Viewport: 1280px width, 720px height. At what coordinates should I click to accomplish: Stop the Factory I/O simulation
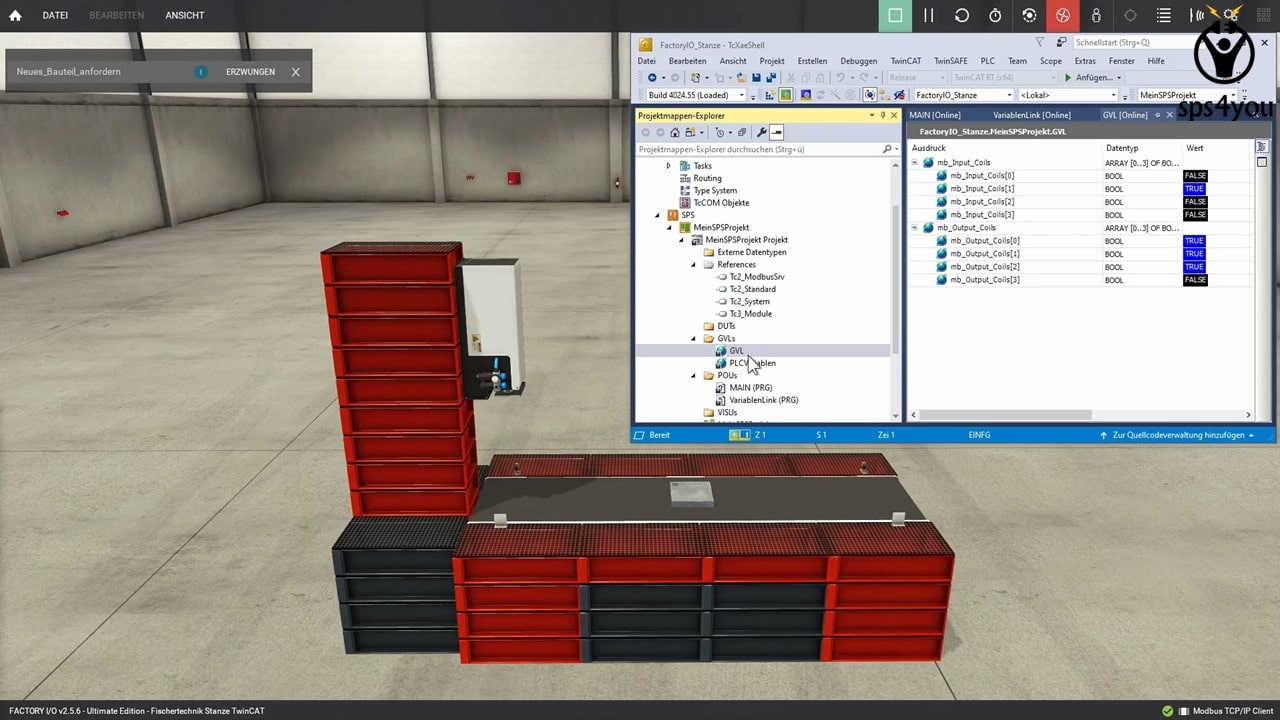click(x=895, y=15)
